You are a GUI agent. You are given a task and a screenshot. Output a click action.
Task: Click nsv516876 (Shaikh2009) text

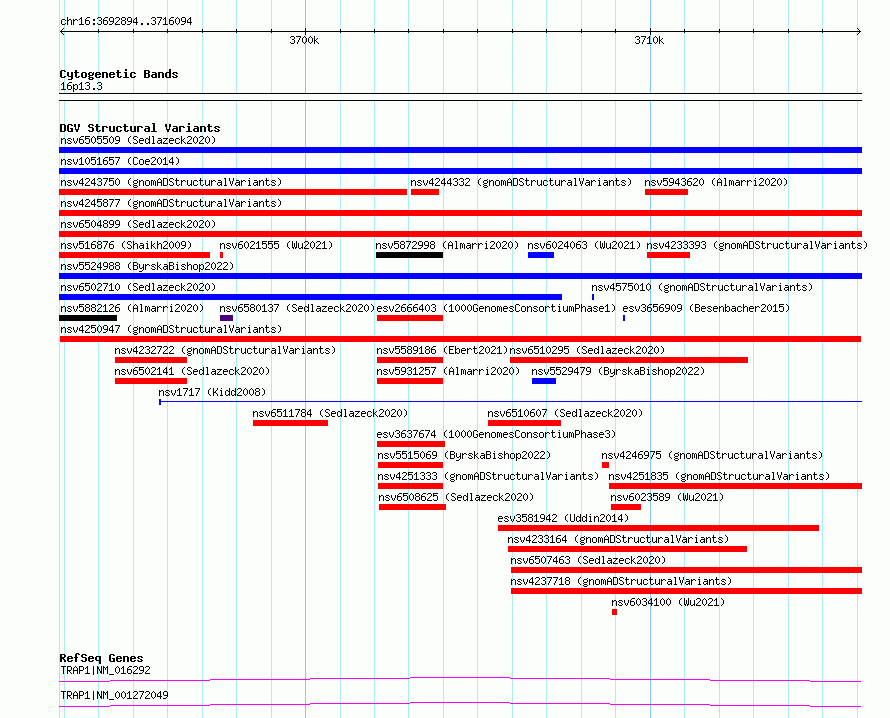pyautogui.click(x=126, y=245)
